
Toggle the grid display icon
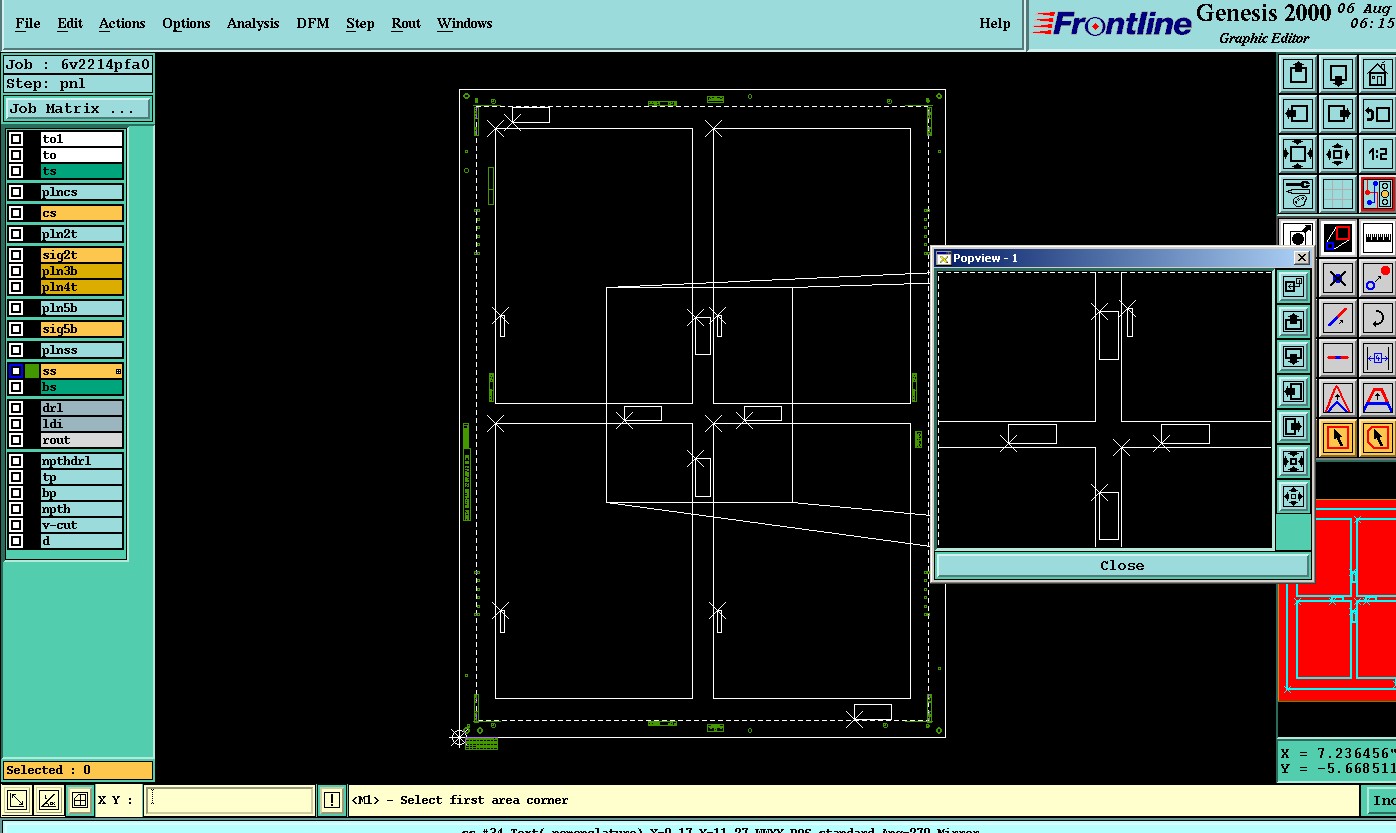pos(1338,194)
